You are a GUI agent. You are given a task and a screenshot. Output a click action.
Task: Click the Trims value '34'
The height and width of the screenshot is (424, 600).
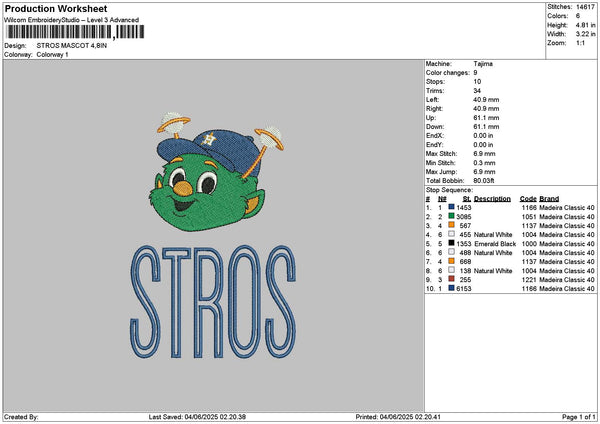(x=477, y=91)
